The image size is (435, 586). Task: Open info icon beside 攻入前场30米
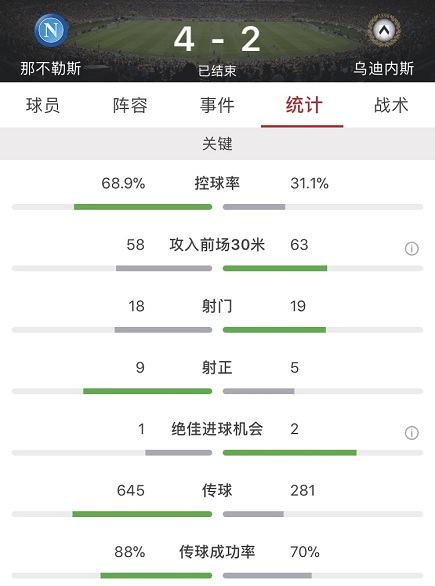[411, 249]
